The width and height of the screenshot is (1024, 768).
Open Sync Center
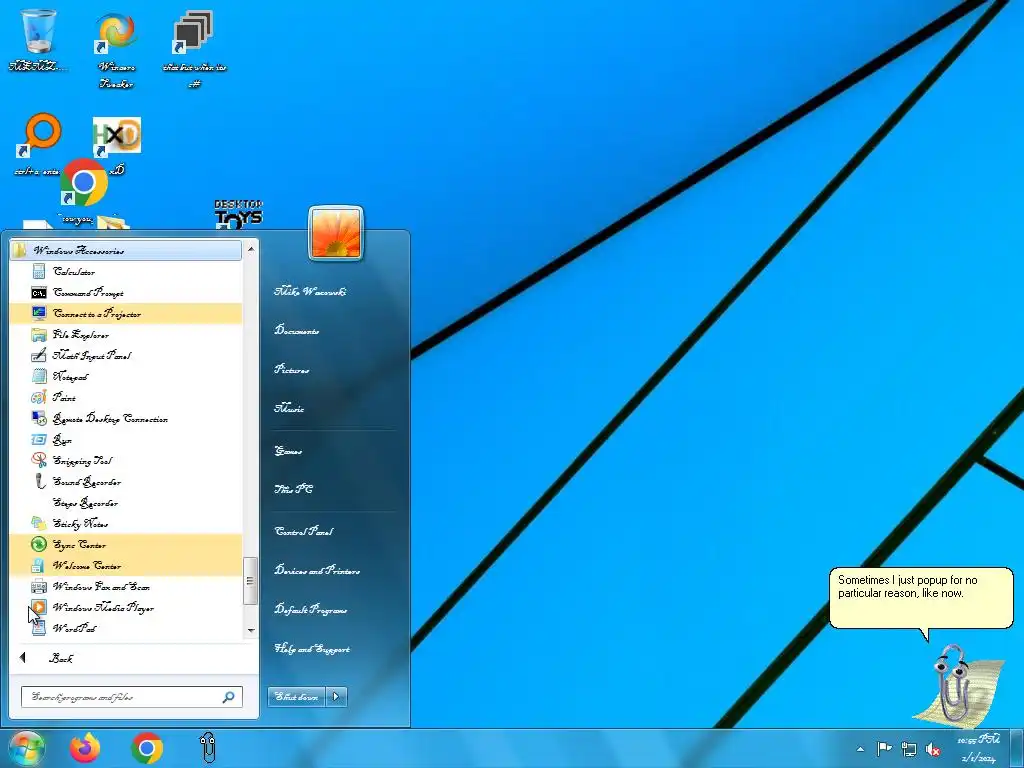[126, 544]
